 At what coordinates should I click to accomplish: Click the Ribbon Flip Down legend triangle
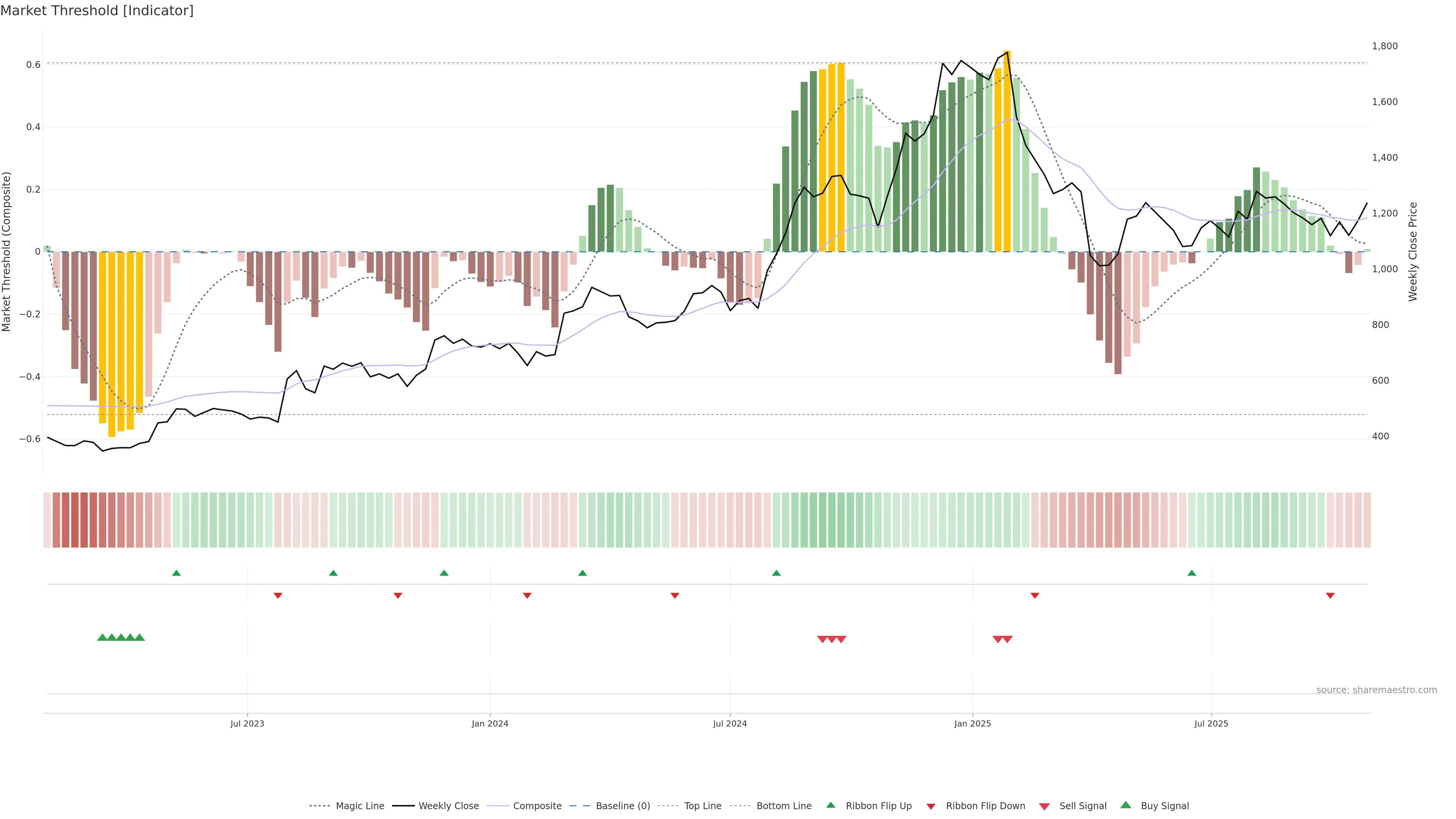pyautogui.click(x=931, y=806)
